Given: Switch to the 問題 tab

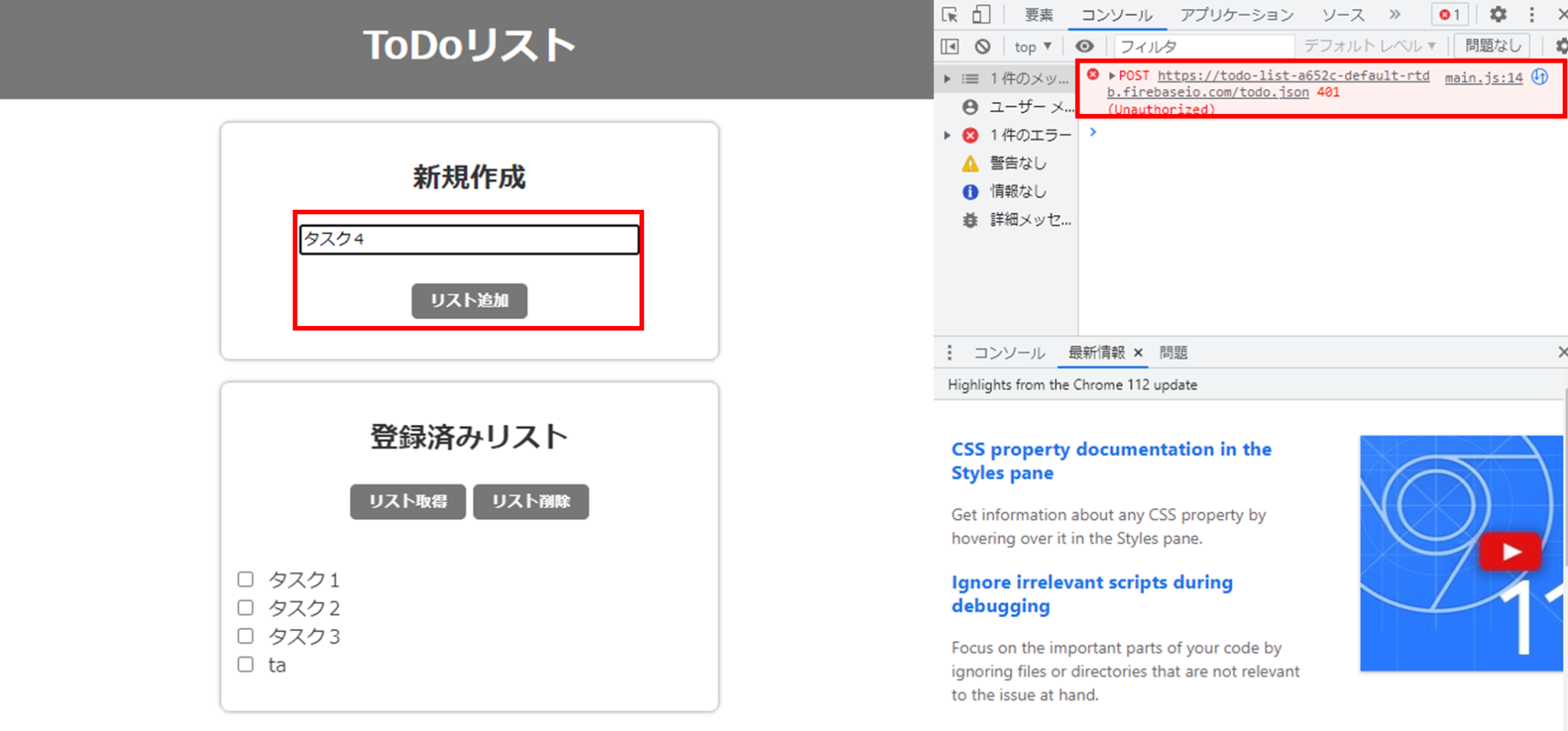Looking at the screenshot, I should tap(1174, 352).
